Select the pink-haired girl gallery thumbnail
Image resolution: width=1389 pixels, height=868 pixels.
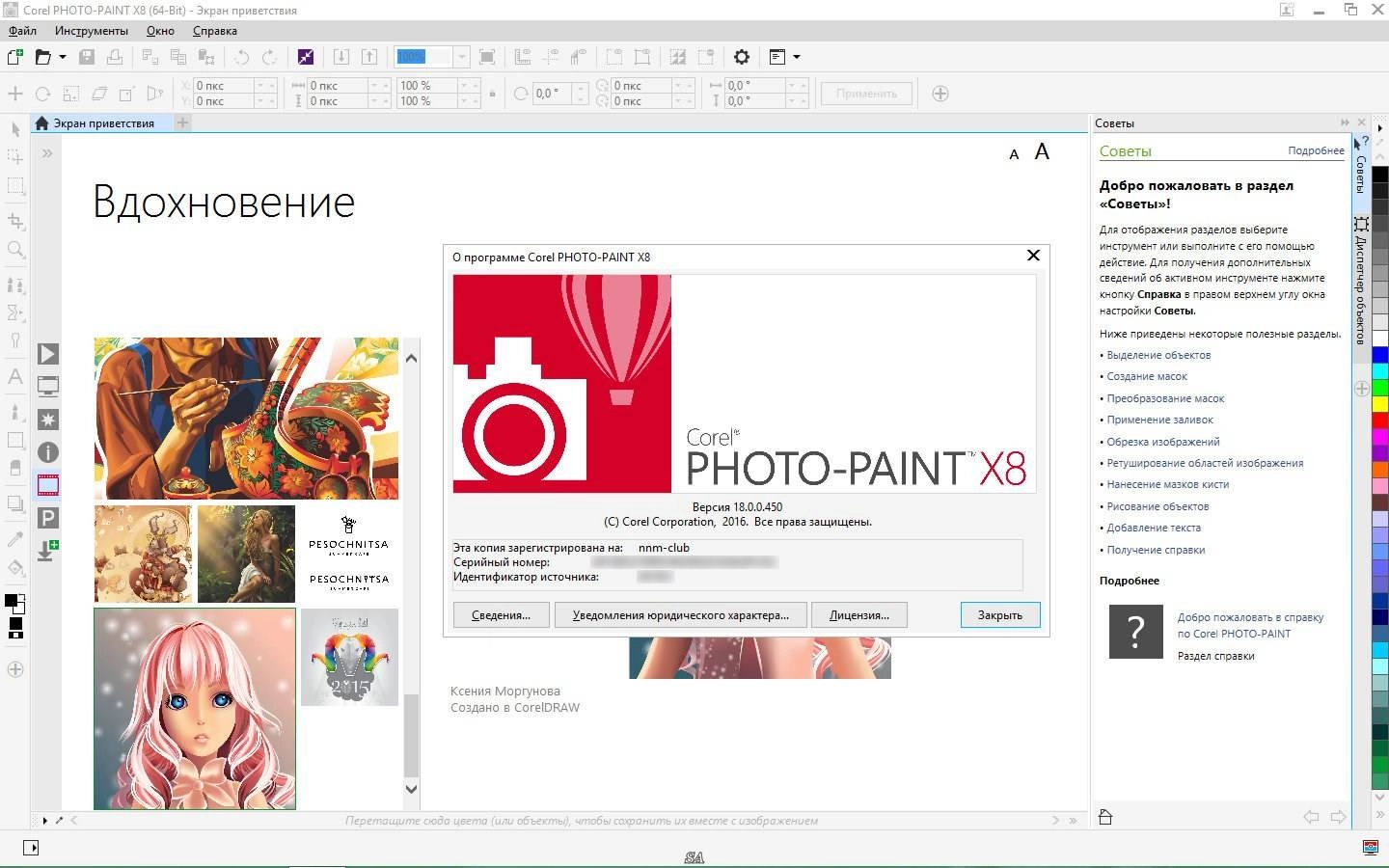tap(195, 709)
